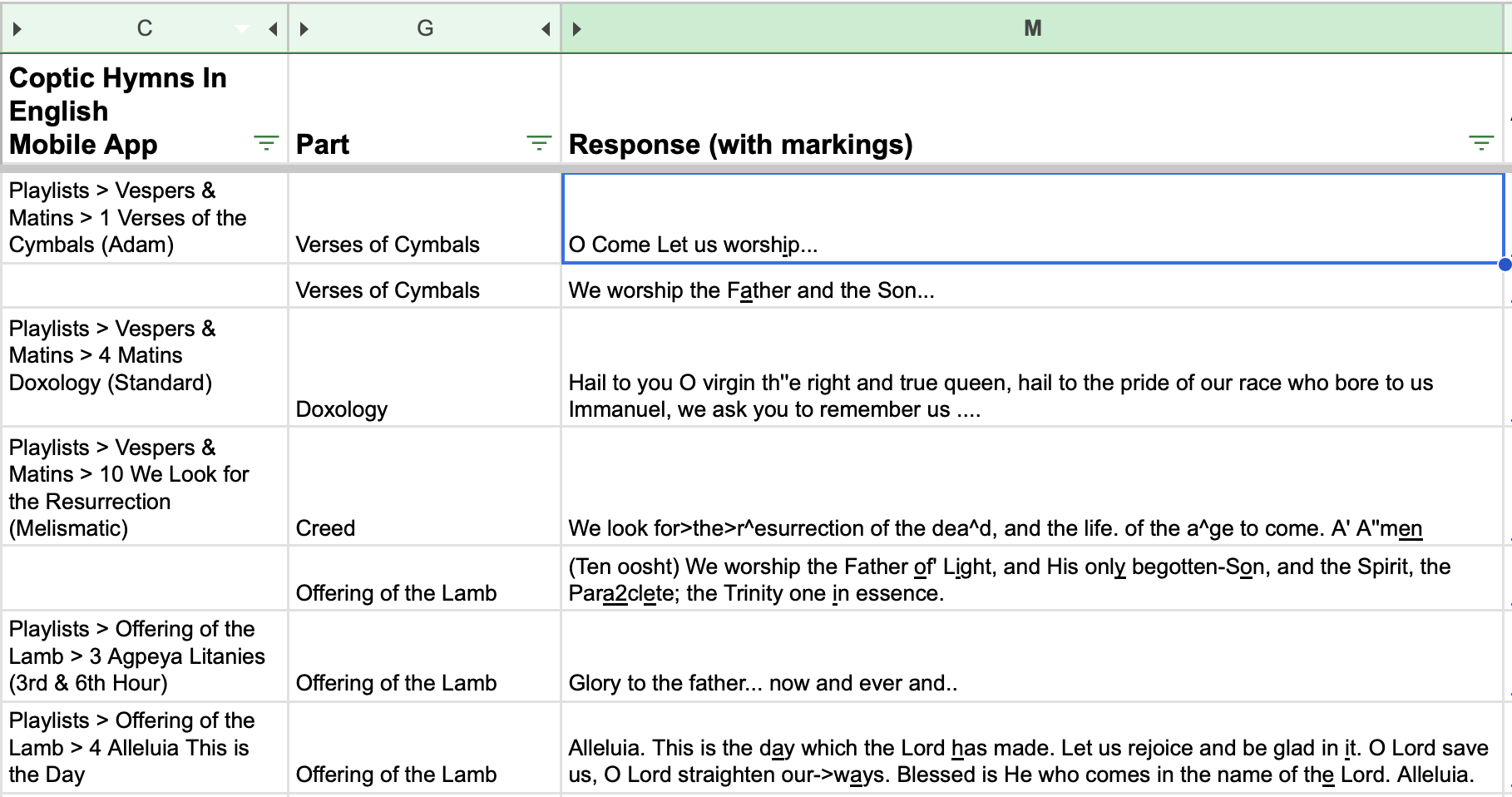Image resolution: width=1512 pixels, height=797 pixels.
Task: Open column C header dropdown arrow
Action: point(242,29)
